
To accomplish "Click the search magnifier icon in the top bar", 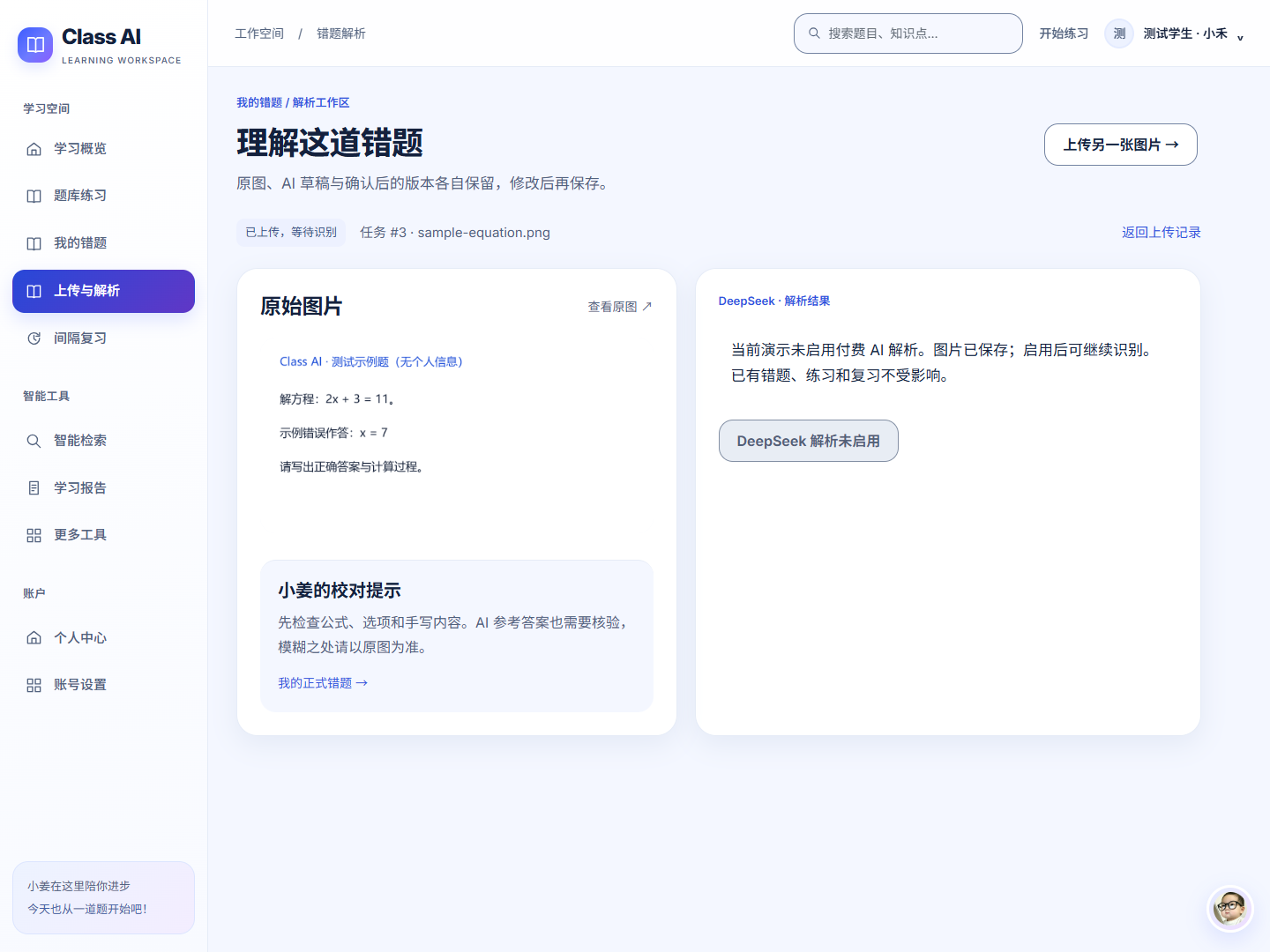I will [814, 33].
